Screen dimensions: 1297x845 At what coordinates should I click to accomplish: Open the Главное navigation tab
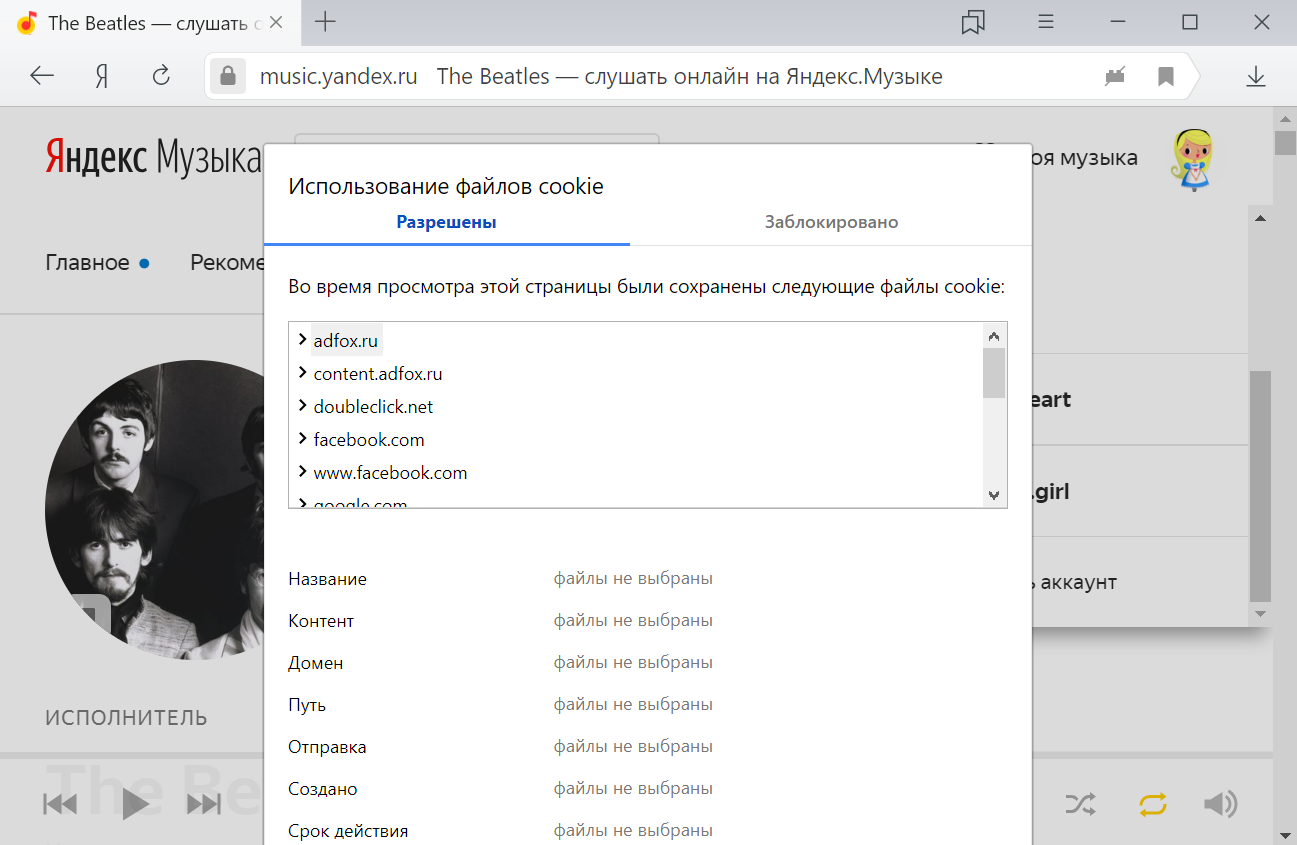click(88, 263)
